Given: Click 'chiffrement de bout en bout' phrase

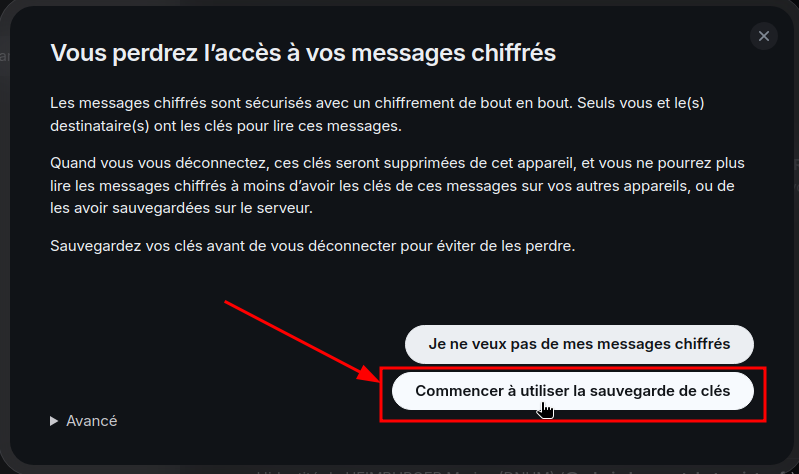Looking at the screenshot, I should click(x=473, y=103).
